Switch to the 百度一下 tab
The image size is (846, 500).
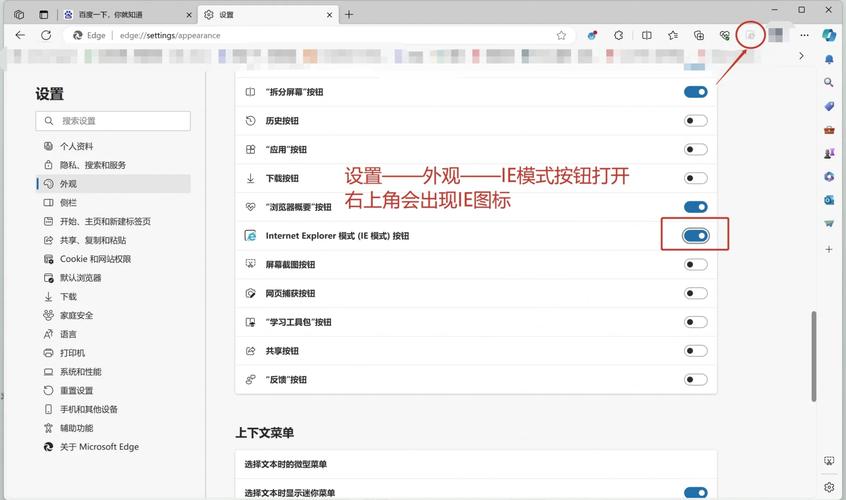128,15
